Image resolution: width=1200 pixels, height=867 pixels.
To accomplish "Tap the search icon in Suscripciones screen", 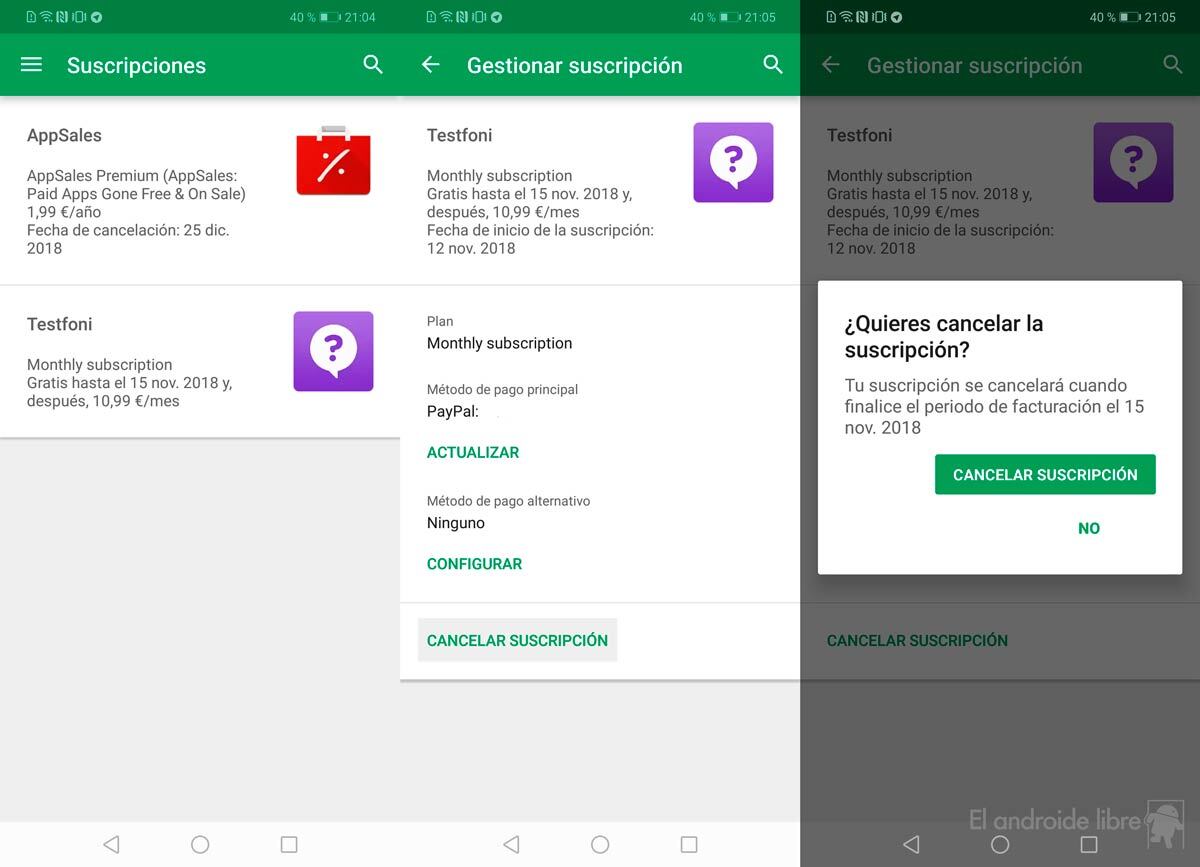I will [373, 65].
